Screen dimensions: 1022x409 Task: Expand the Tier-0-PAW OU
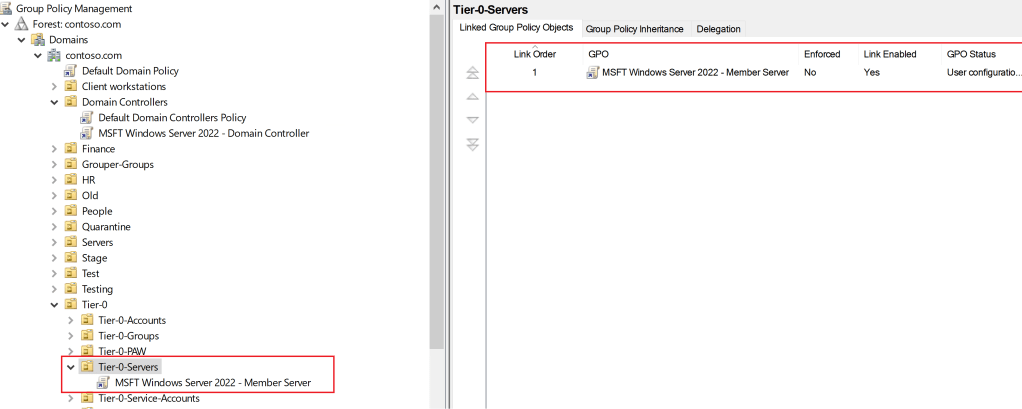[x=70, y=352]
